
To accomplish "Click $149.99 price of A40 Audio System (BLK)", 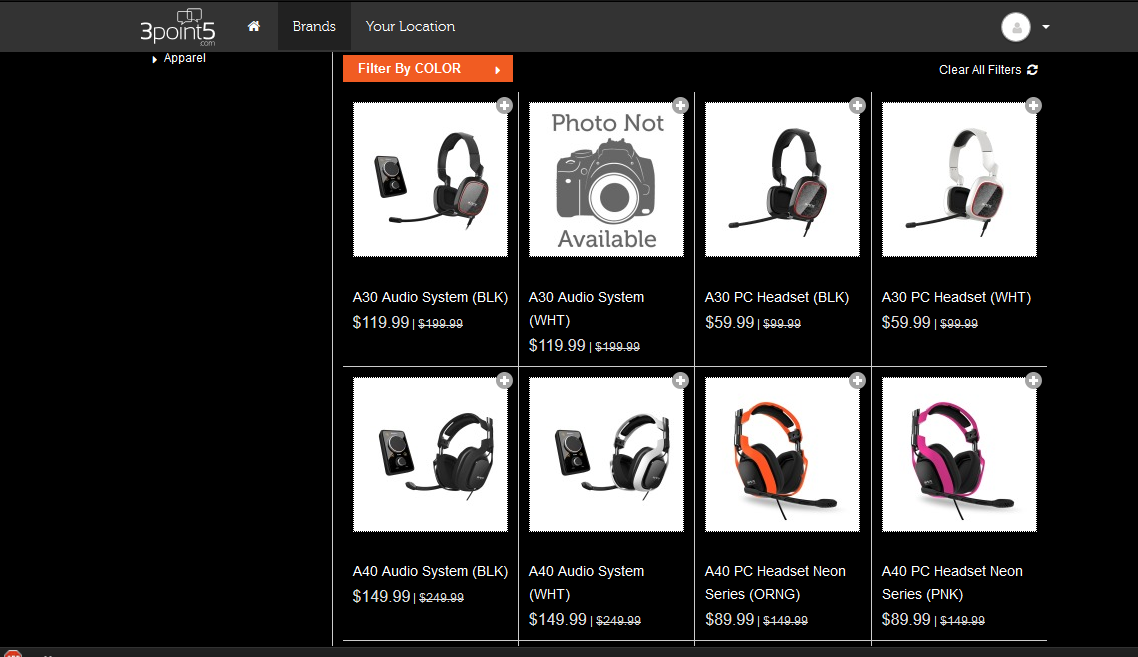I will pyautogui.click(x=382, y=597).
